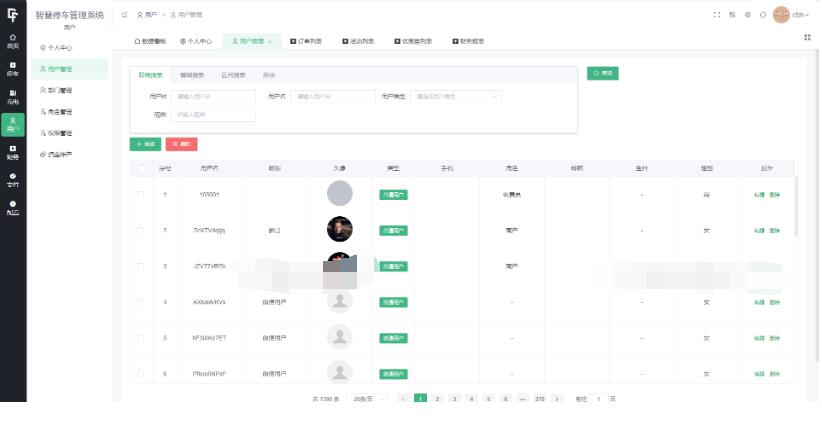822x427 pixels.
Task: Click the default avatar in row 4
Action: coord(340,301)
